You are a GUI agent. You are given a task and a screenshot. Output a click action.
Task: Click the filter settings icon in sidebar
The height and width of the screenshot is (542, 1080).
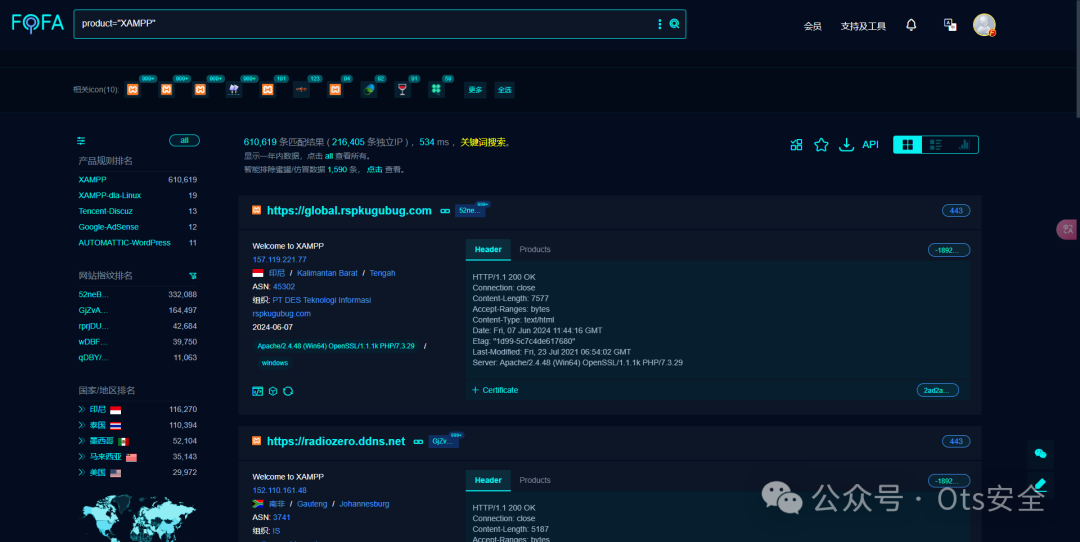tap(81, 140)
